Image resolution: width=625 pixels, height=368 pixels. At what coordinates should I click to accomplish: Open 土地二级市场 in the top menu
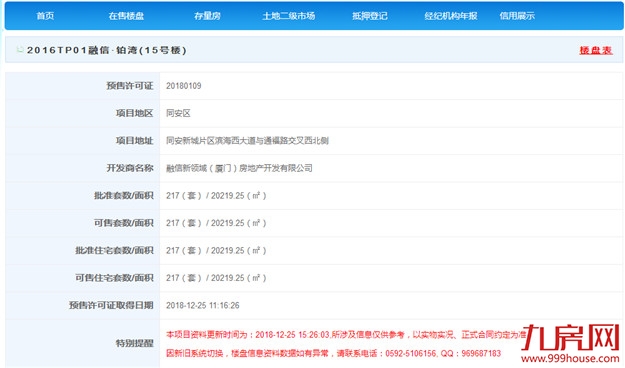(289, 16)
